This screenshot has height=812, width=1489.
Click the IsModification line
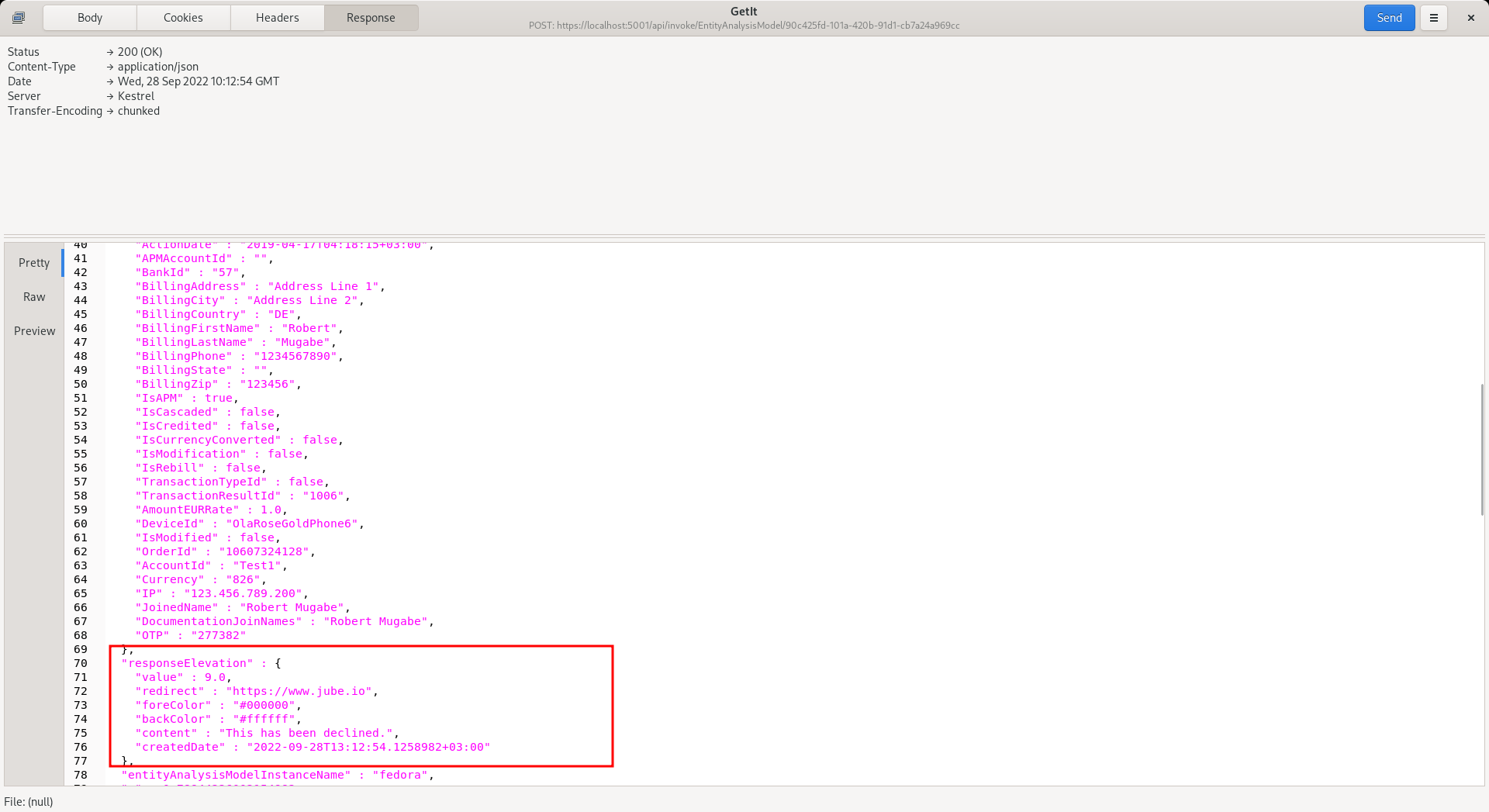(222, 454)
